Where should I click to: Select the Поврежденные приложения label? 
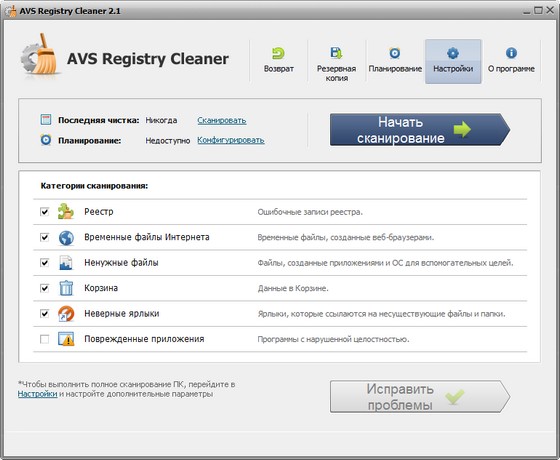[x=144, y=339]
